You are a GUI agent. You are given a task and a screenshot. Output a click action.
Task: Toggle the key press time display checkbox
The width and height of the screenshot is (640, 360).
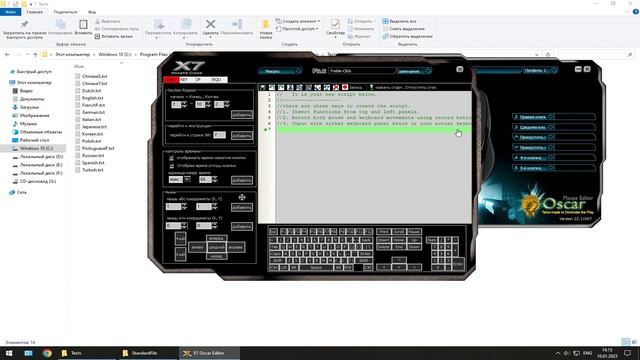point(171,158)
